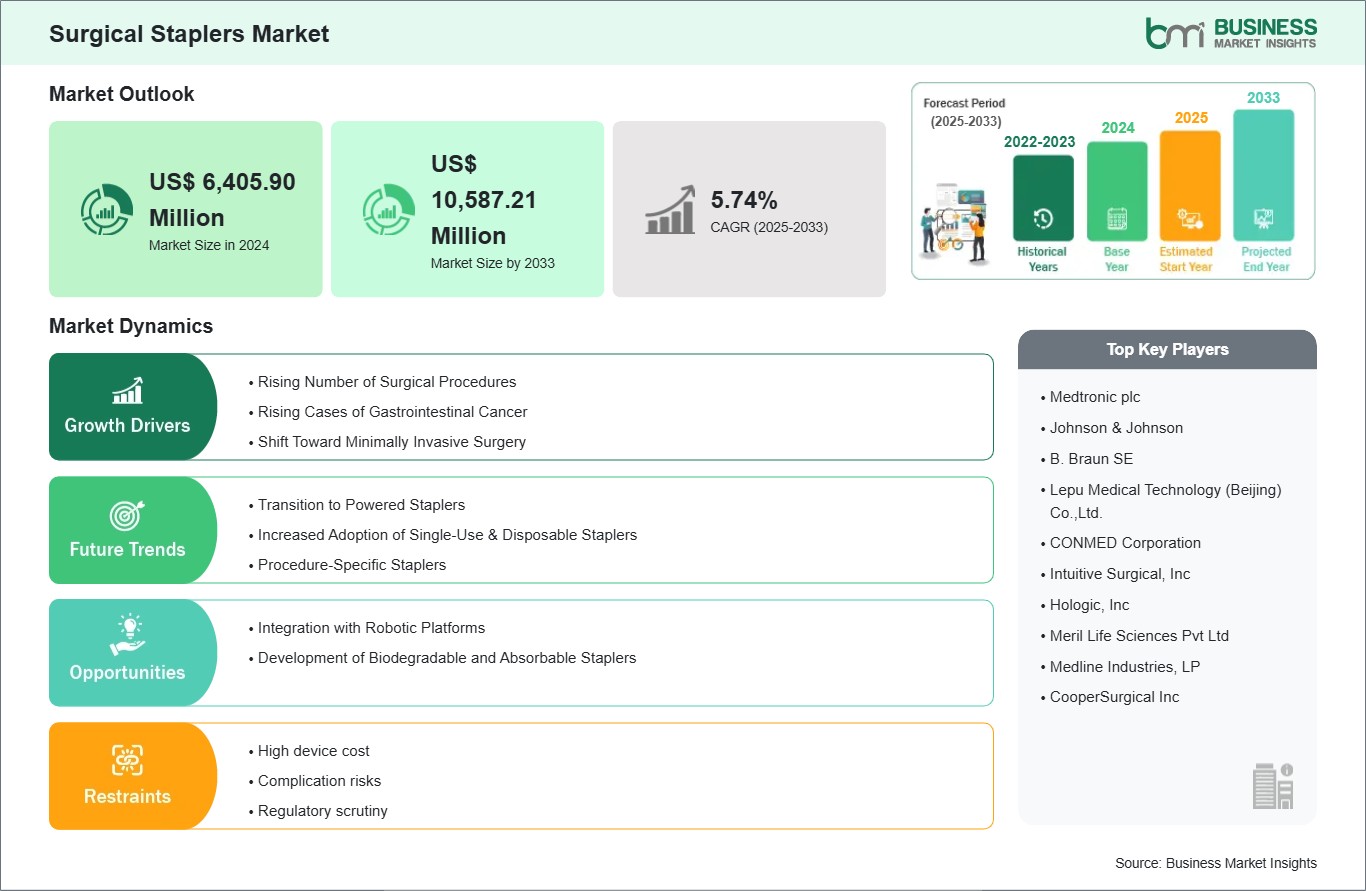Click the CAGR growth arrow chart icon

pyautogui.click(x=670, y=210)
